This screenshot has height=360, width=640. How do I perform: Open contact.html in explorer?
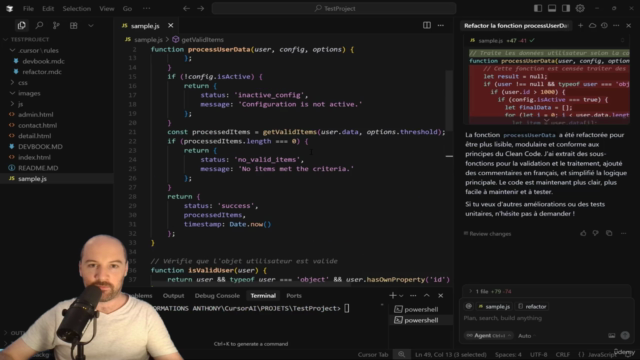[x=37, y=125]
